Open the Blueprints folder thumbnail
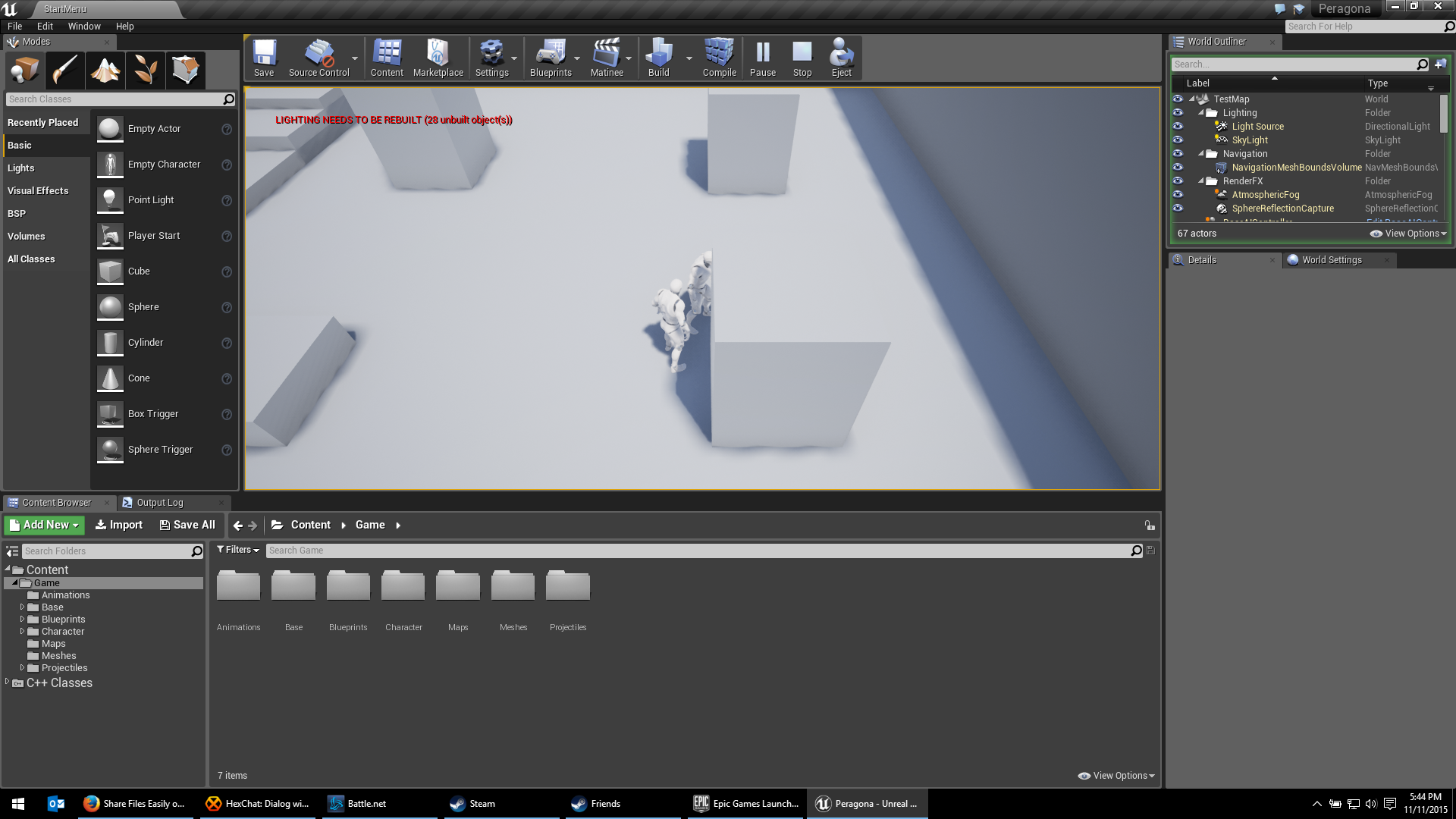This screenshot has width=1456, height=819. click(x=348, y=586)
